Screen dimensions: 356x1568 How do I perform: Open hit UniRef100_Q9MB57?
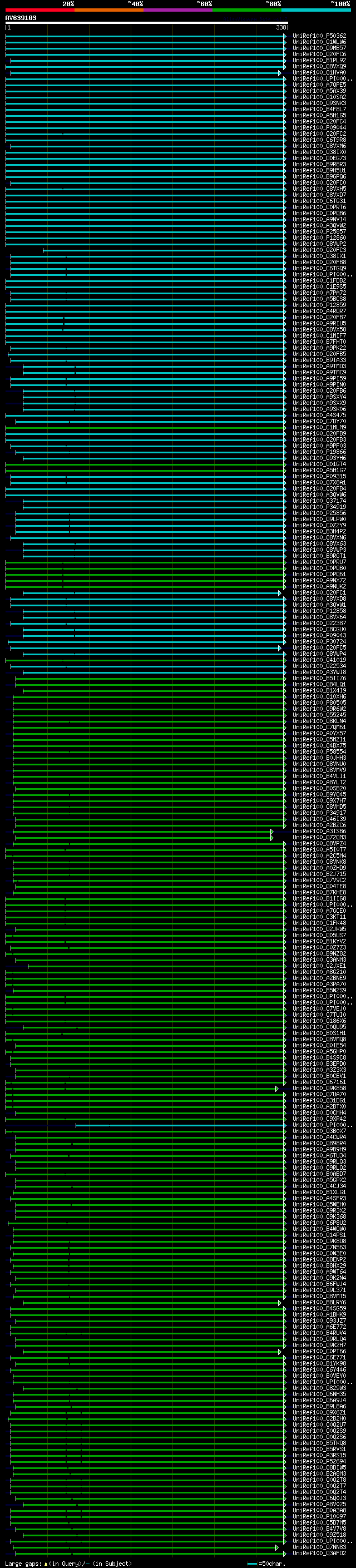tap(319, 48)
